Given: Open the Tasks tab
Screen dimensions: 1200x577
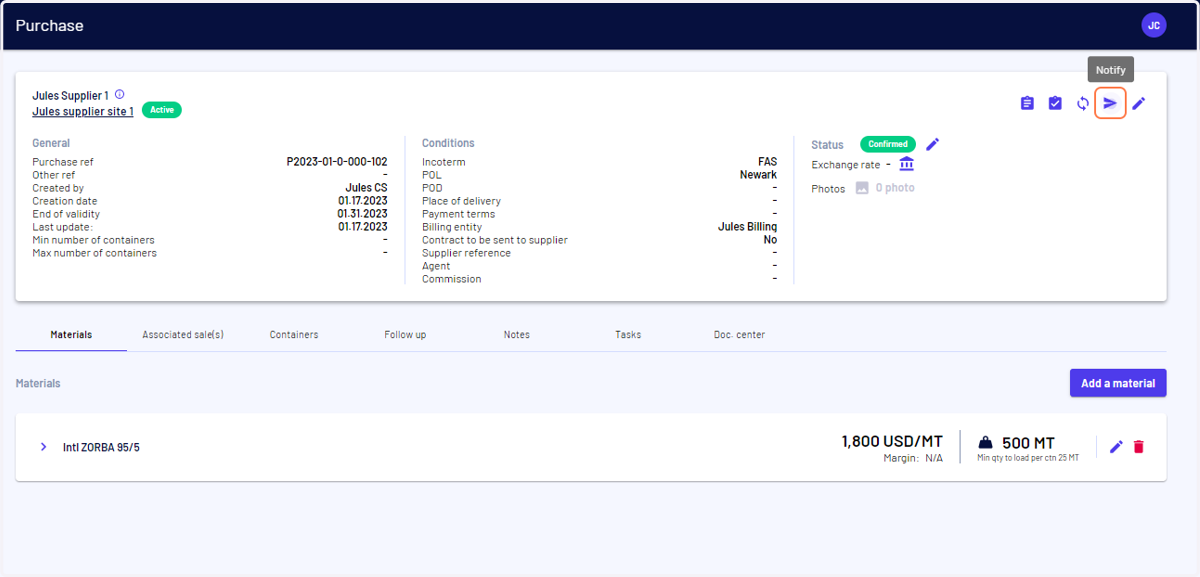Looking at the screenshot, I should point(628,335).
